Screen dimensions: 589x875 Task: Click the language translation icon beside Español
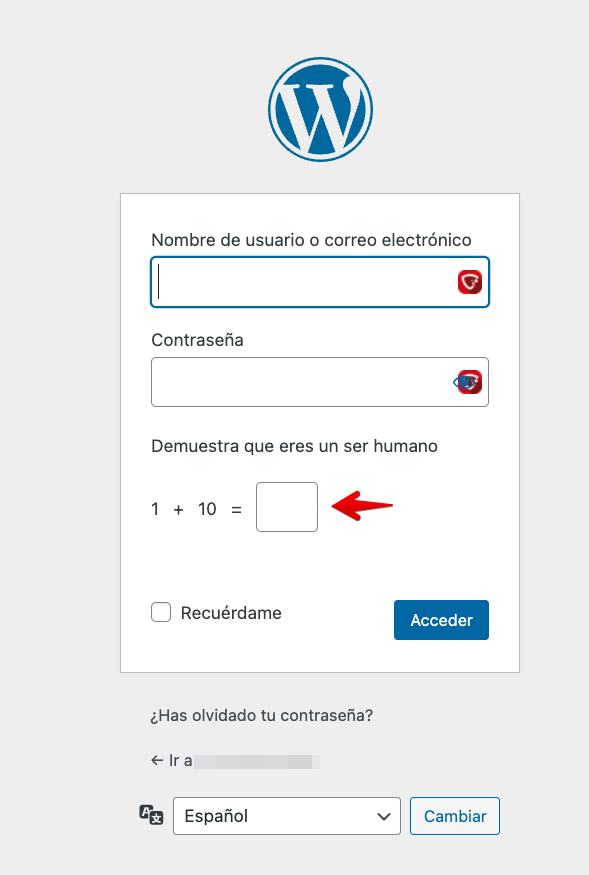(x=151, y=815)
